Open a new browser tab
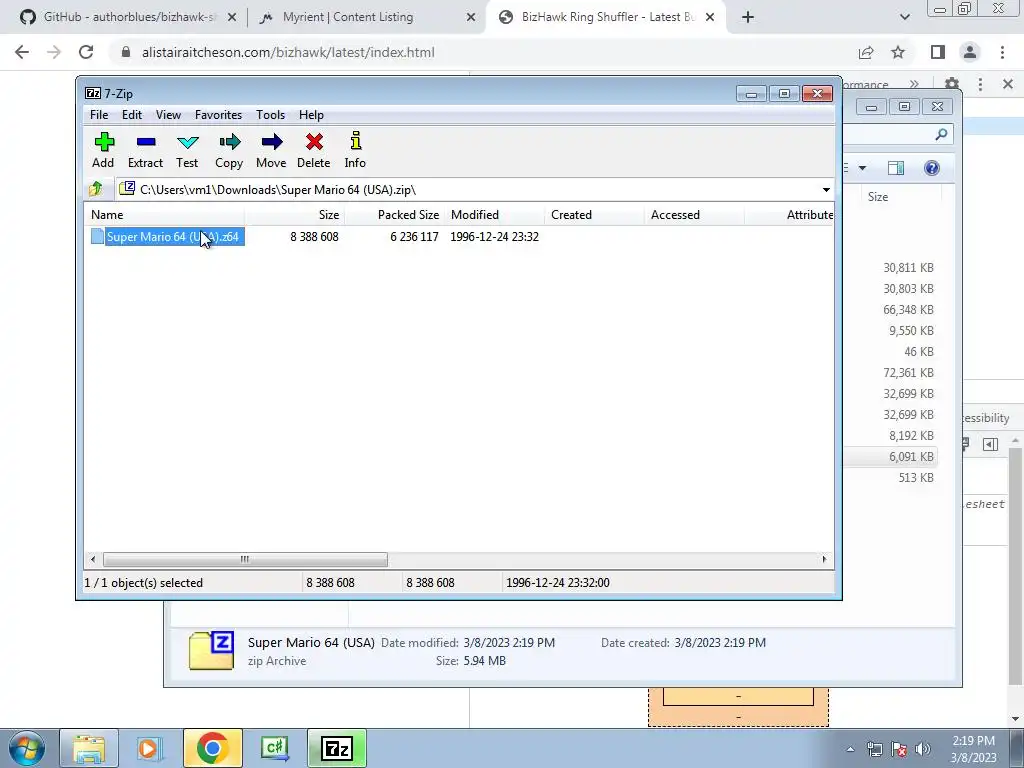1024x768 pixels. pyautogui.click(x=748, y=18)
